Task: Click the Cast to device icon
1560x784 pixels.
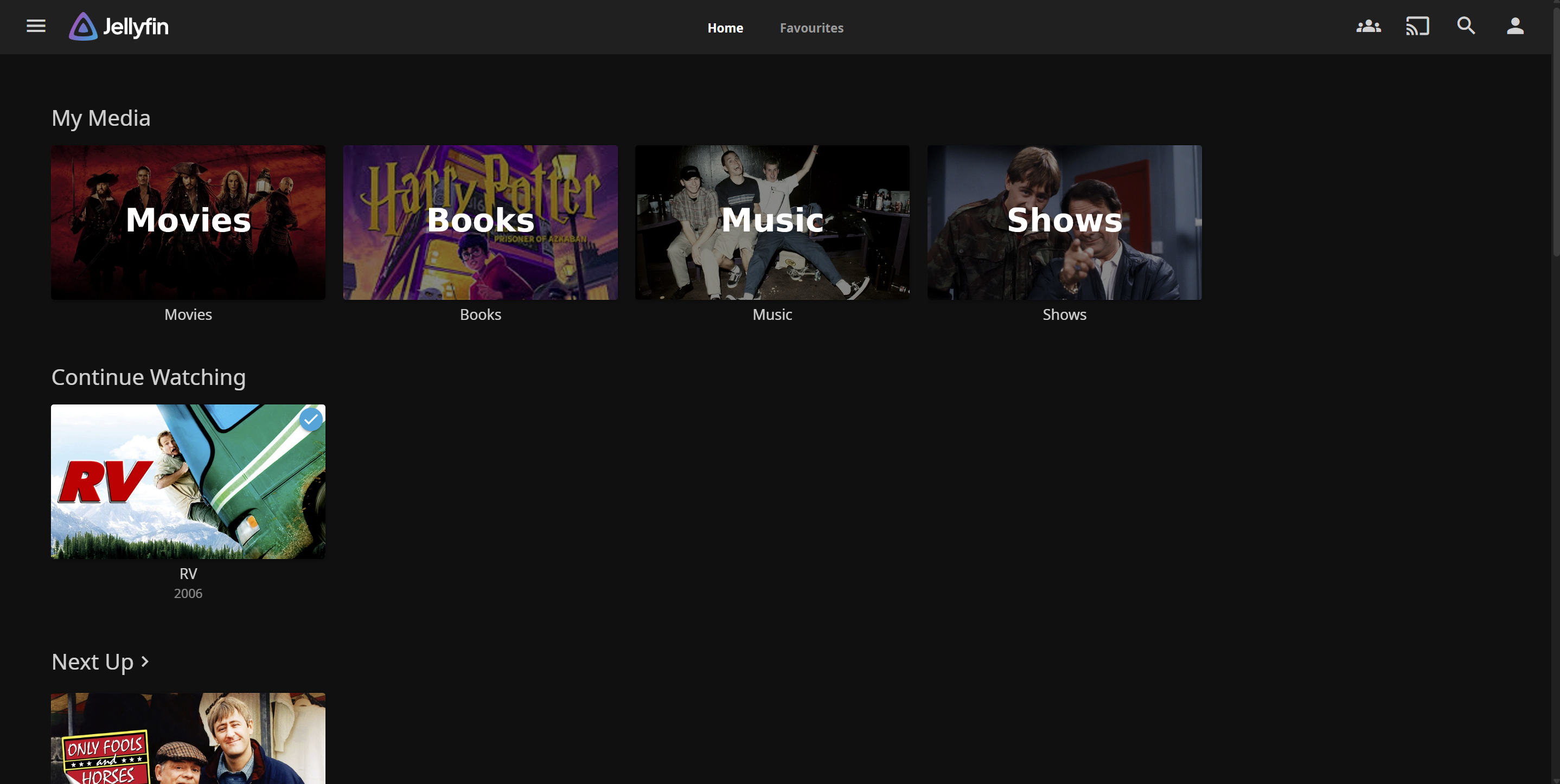Action: pyautogui.click(x=1417, y=26)
